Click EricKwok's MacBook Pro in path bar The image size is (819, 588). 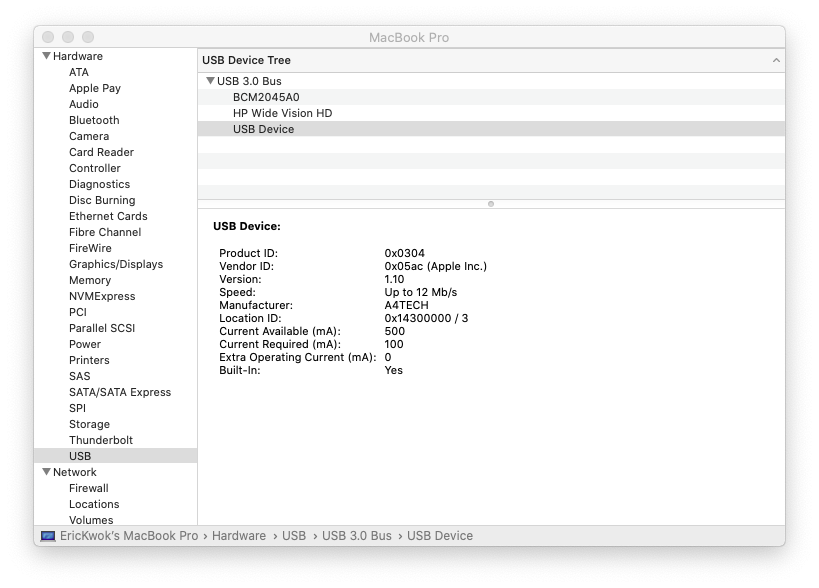129,536
